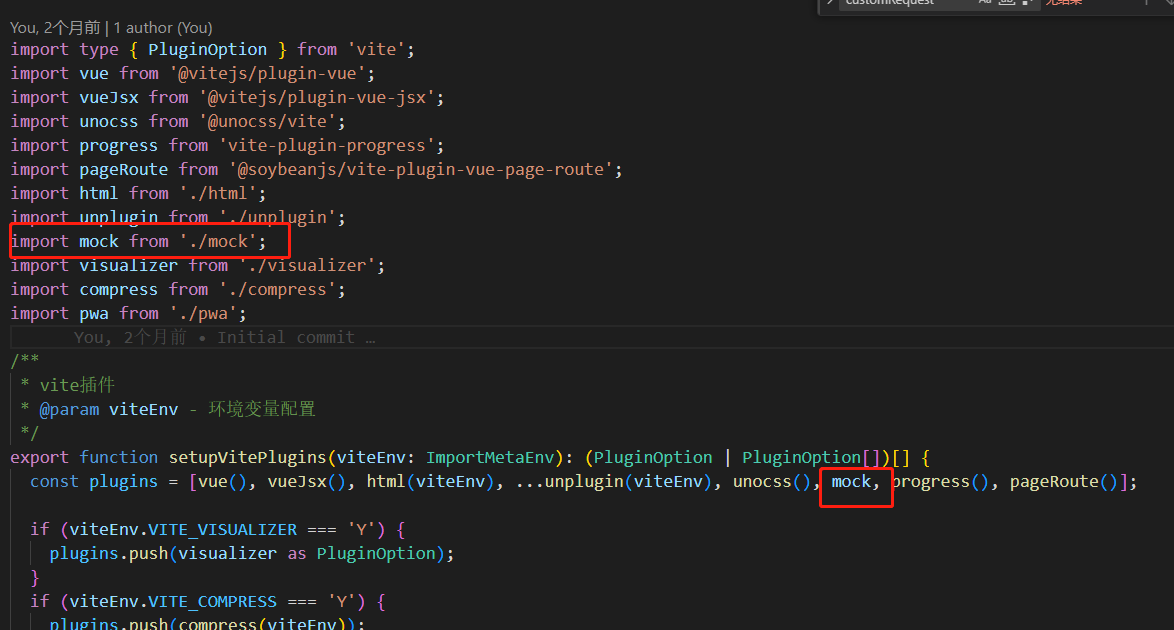
Task: Click 'pageRoute()' call in the plugins array
Action: pyautogui.click(x=1063, y=481)
